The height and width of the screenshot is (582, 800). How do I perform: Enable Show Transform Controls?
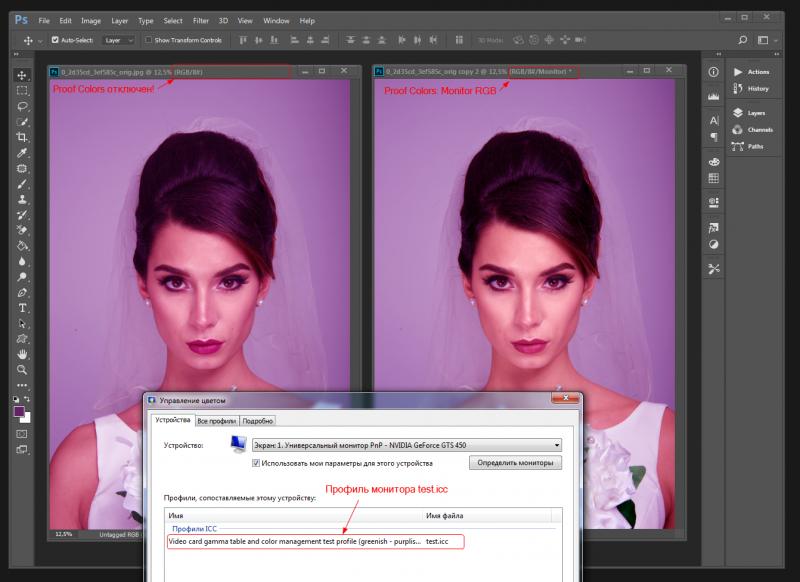[148, 40]
